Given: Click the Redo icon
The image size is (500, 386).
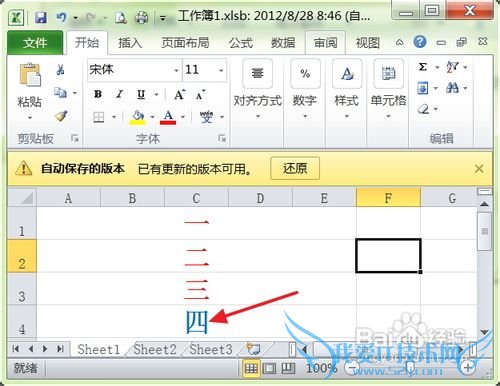Looking at the screenshot, I should click(91, 17).
